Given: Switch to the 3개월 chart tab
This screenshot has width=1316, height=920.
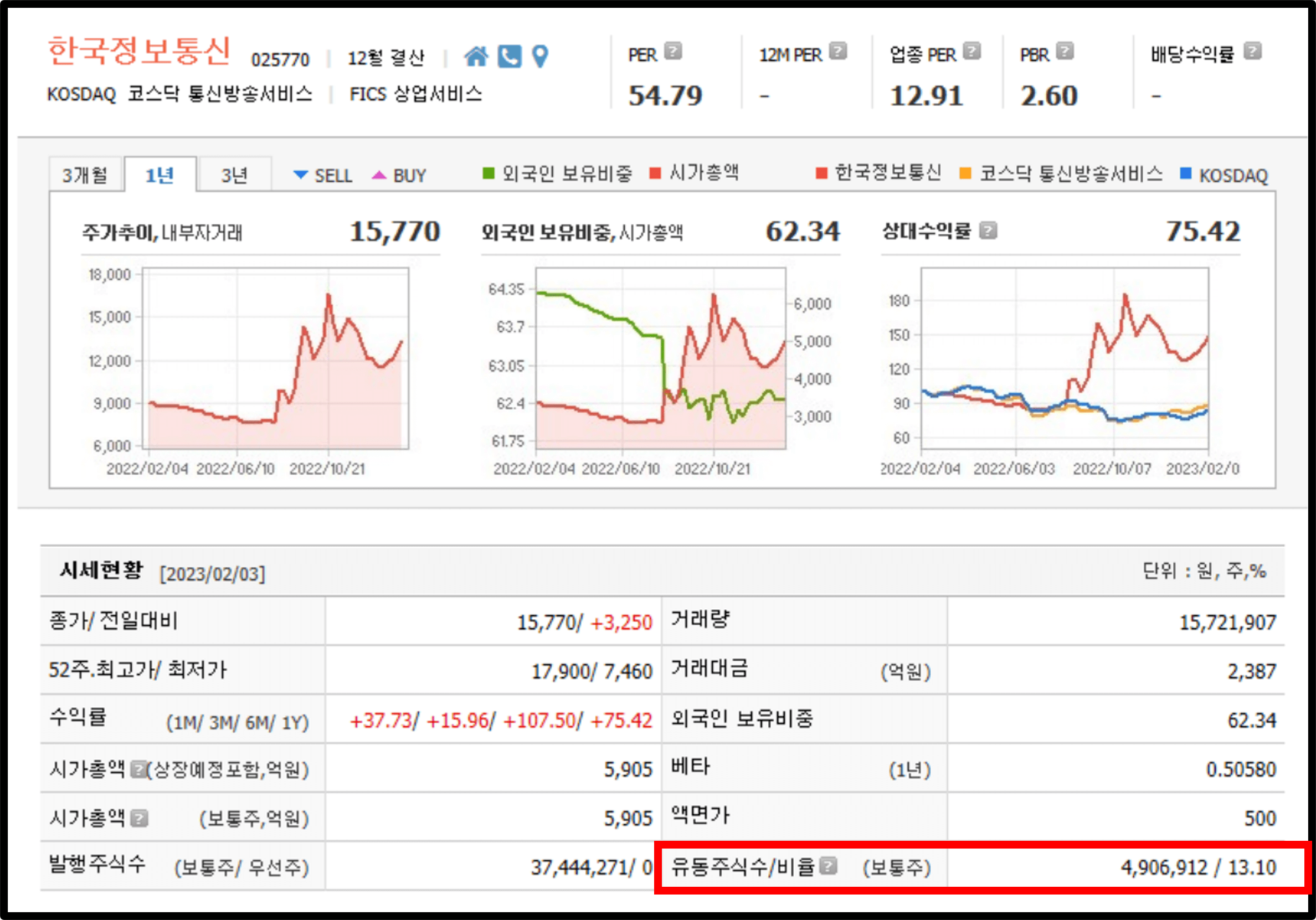Looking at the screenshot, I should [x=86, y=173].
